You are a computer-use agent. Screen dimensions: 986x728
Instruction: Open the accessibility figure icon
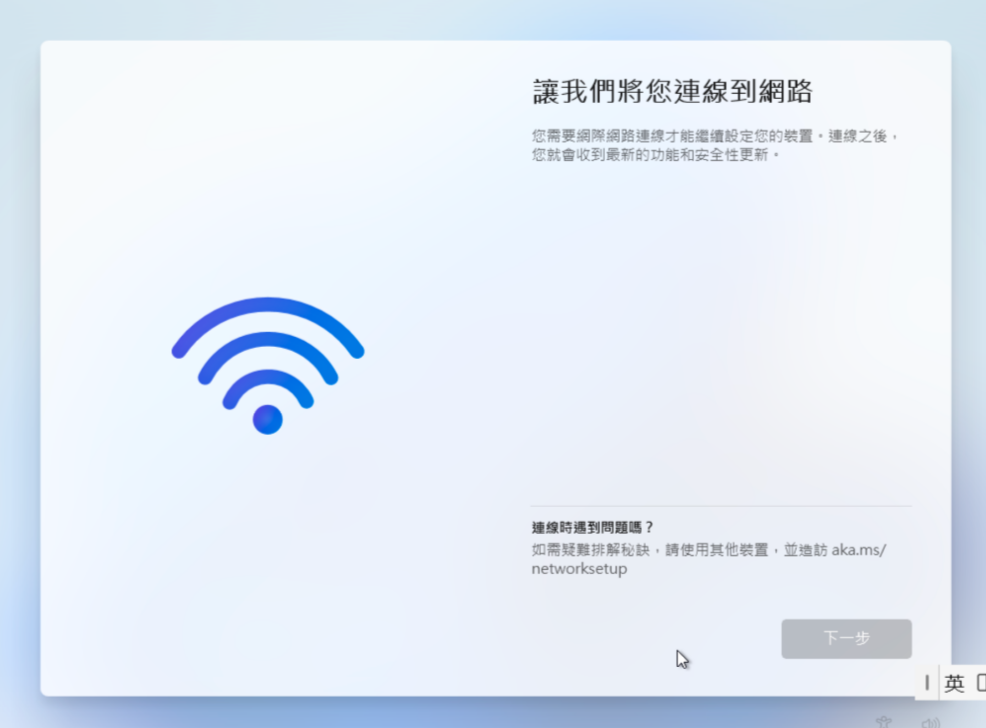click(x=884, y=722)
